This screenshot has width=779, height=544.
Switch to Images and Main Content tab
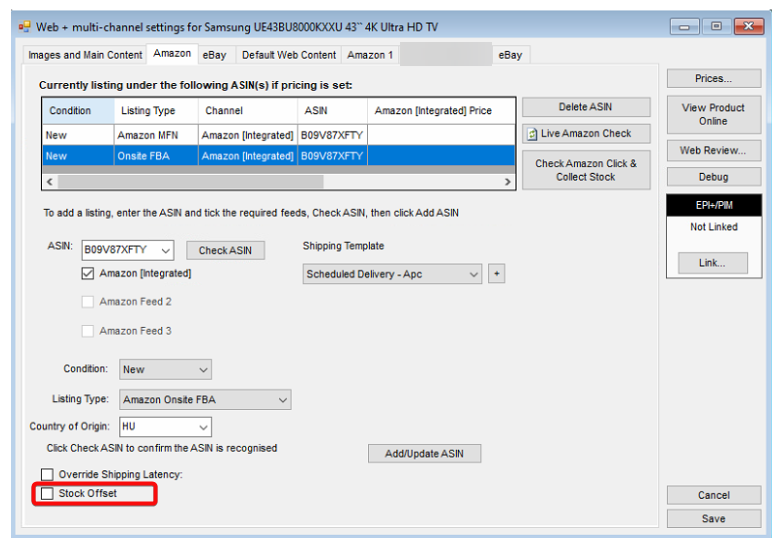(x=84, y=55)
